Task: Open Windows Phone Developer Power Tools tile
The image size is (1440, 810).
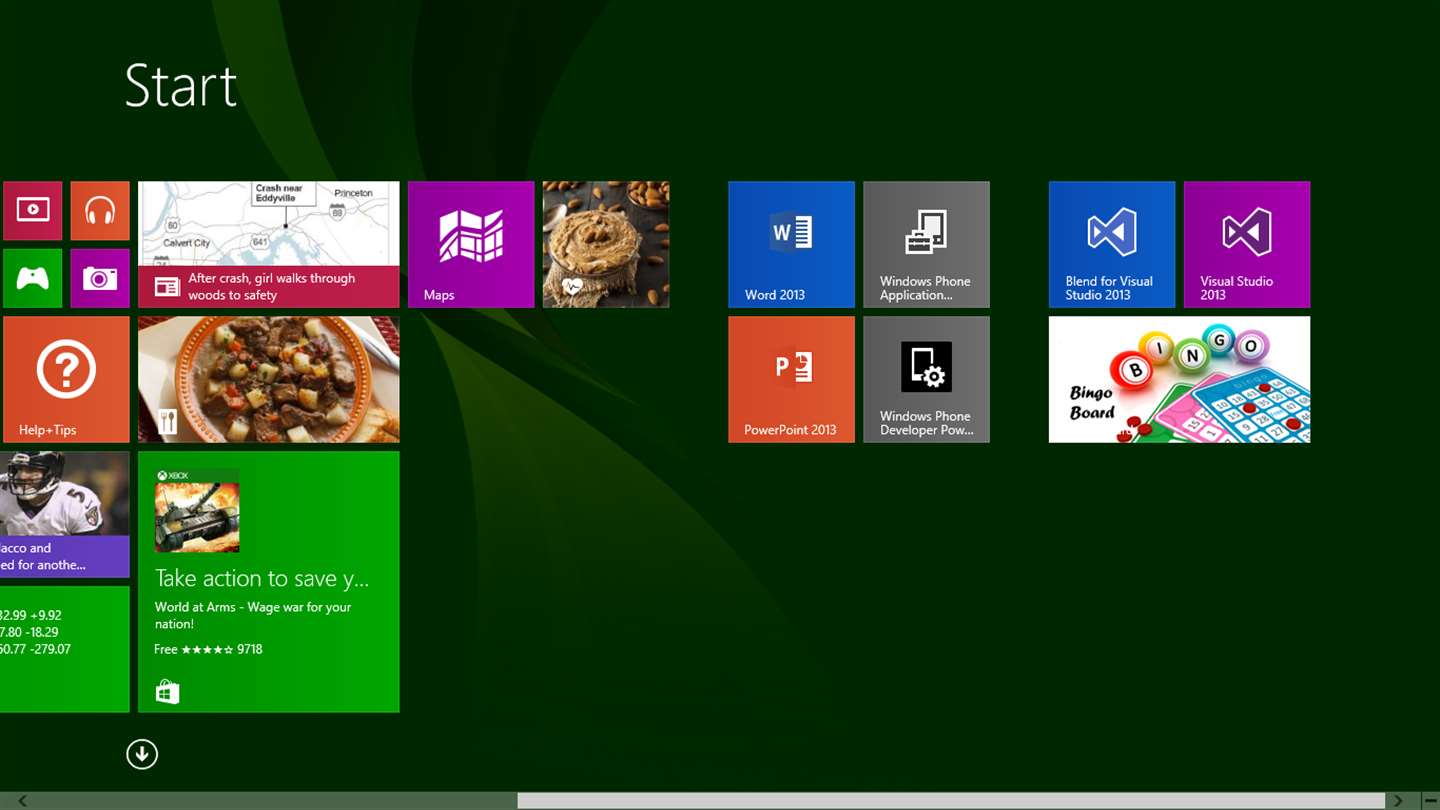Action: pos(926,379)
